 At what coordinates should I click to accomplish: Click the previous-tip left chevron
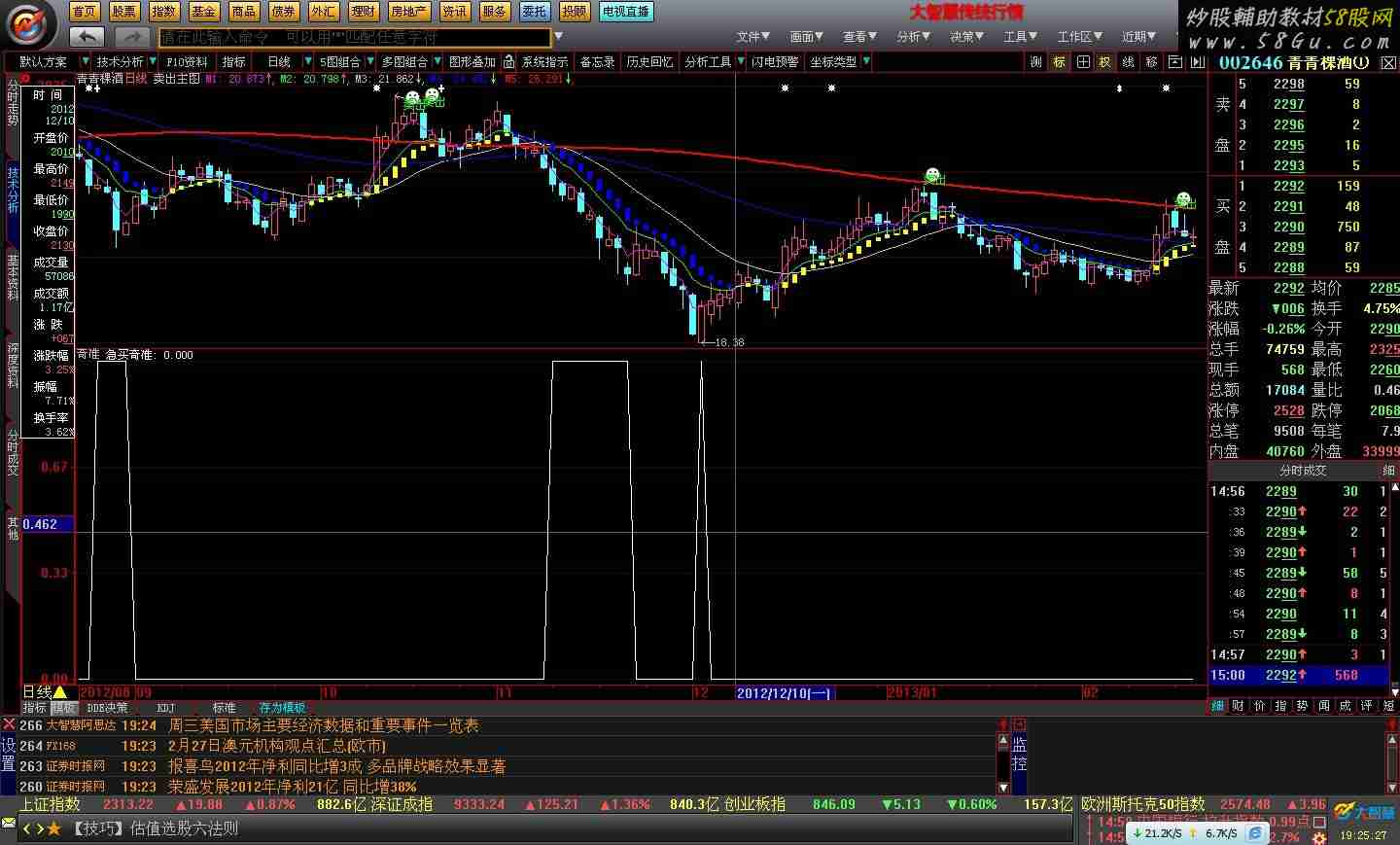tap(27, 828)
